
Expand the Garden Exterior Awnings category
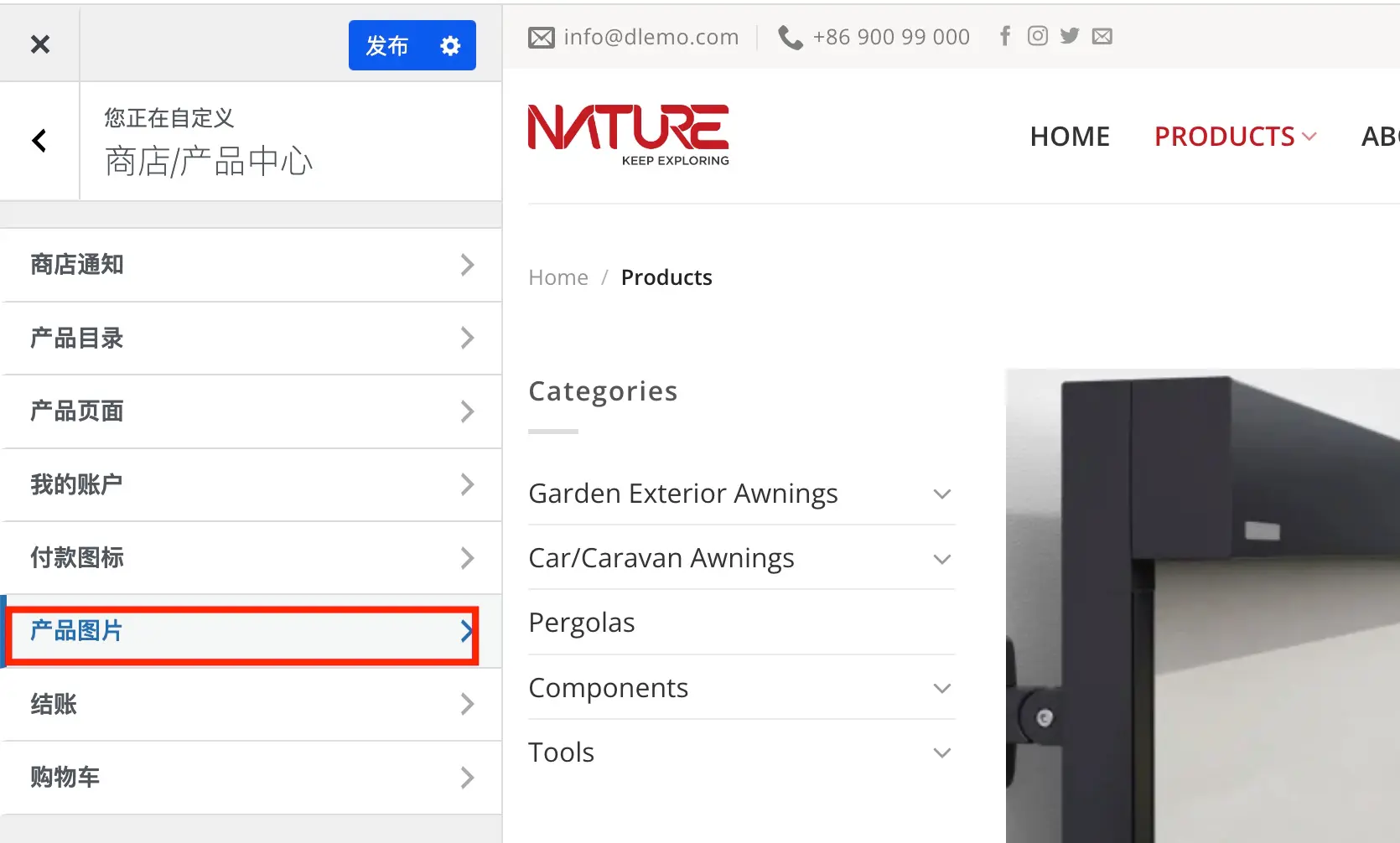[941, 494]
